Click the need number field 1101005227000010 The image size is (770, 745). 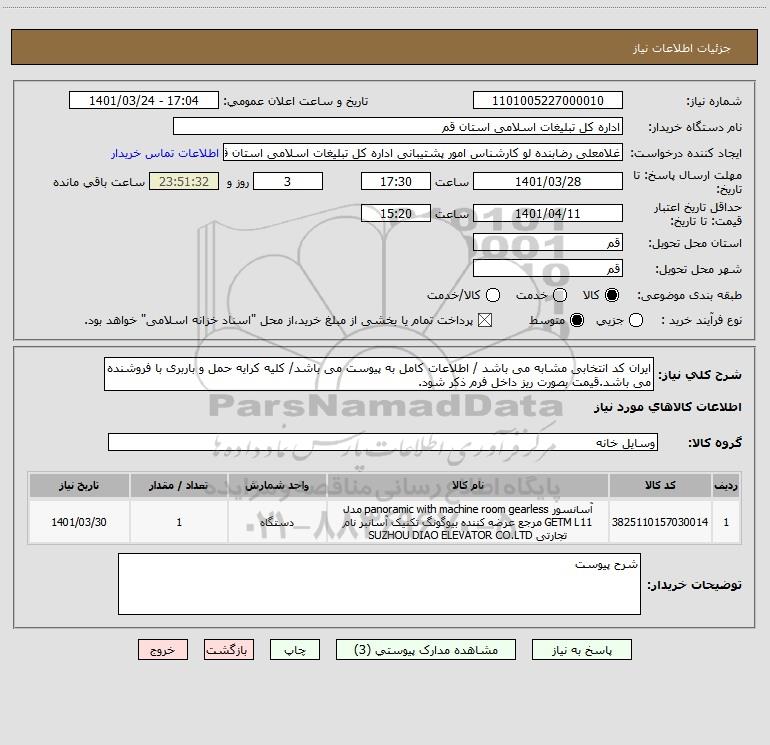click(548, 100)
